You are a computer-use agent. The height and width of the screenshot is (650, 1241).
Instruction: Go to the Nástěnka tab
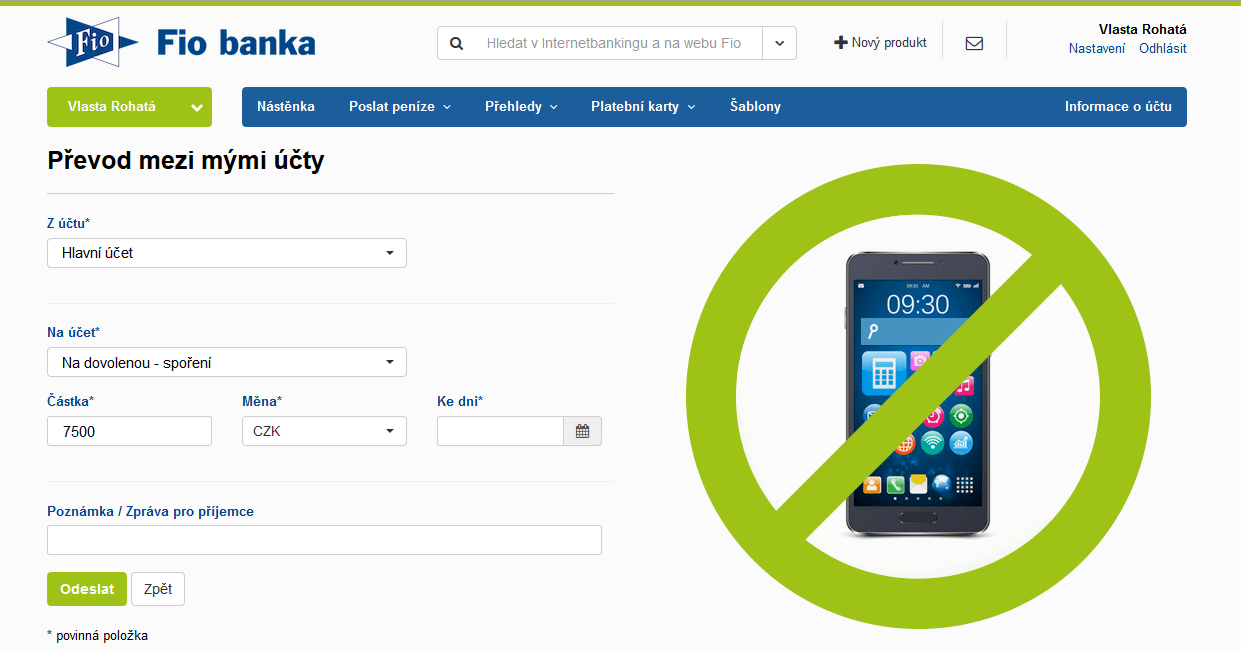click(286, 107)
